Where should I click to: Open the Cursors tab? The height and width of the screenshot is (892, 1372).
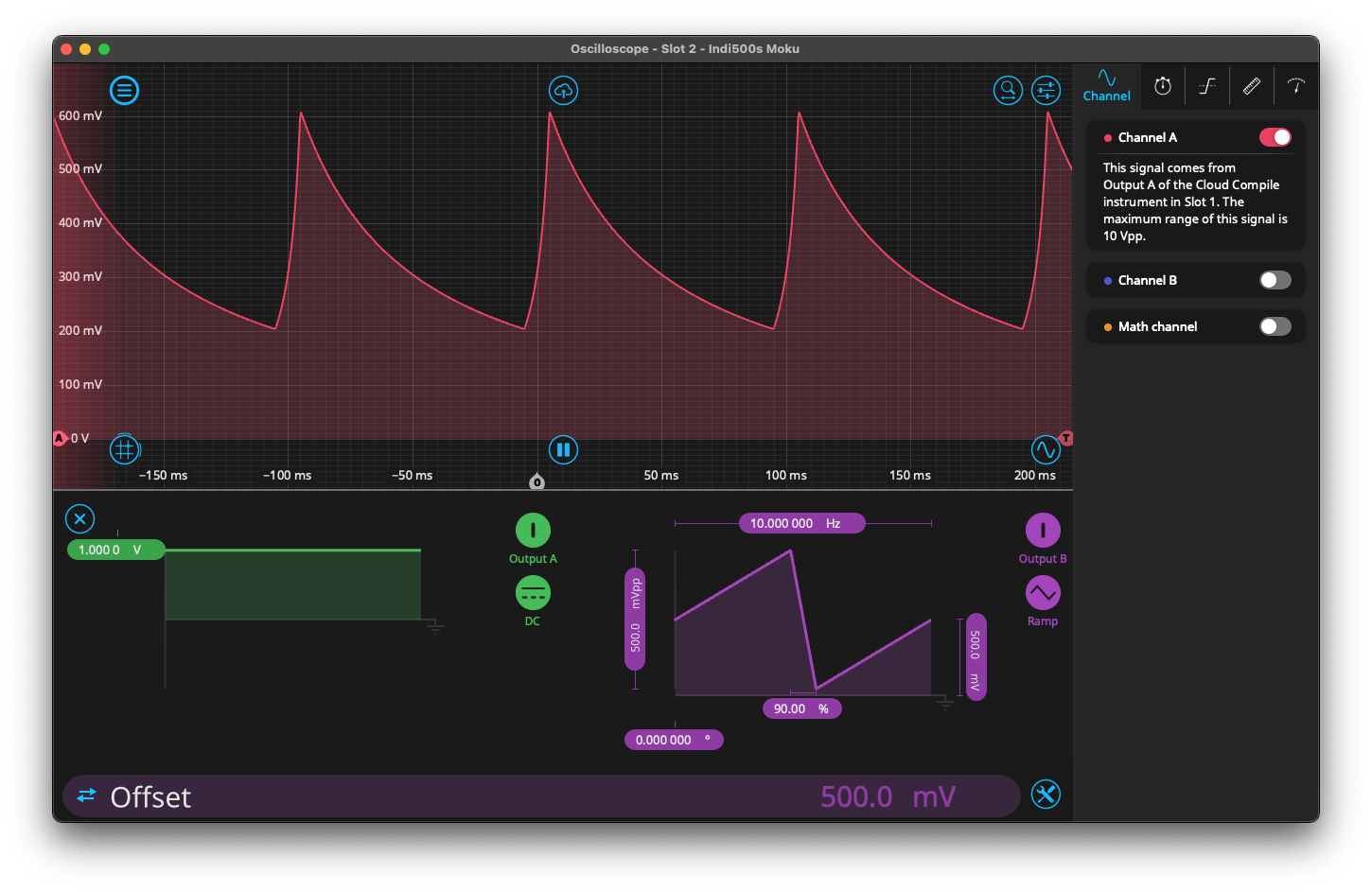[x=1295, y=86]
